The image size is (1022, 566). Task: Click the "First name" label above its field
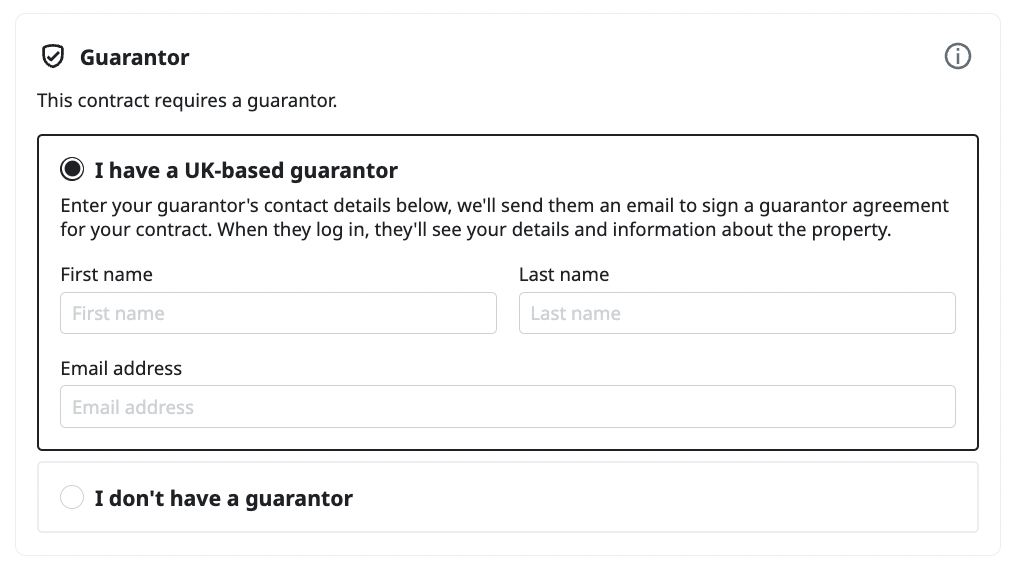[107, 274]
